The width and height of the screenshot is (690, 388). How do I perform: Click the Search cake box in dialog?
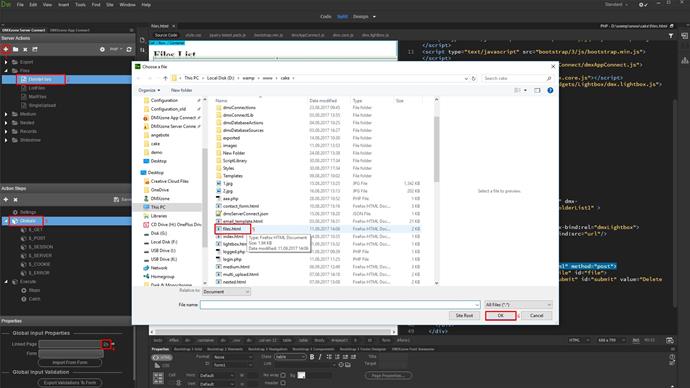(x=517, y=78)
